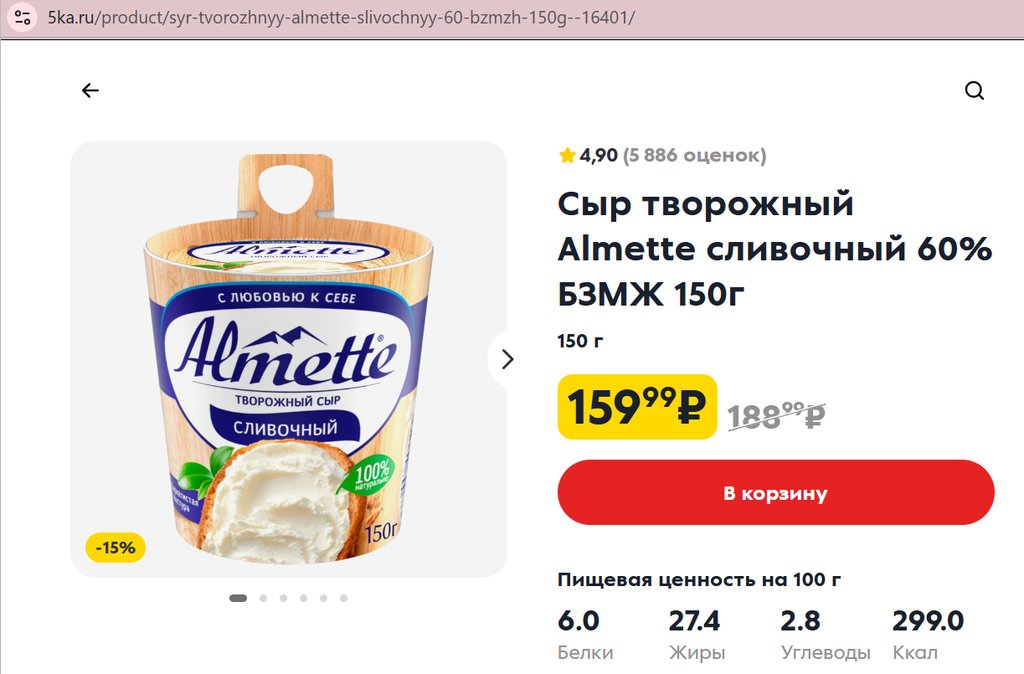Open search with the magnifier icon

coord(974,91)
